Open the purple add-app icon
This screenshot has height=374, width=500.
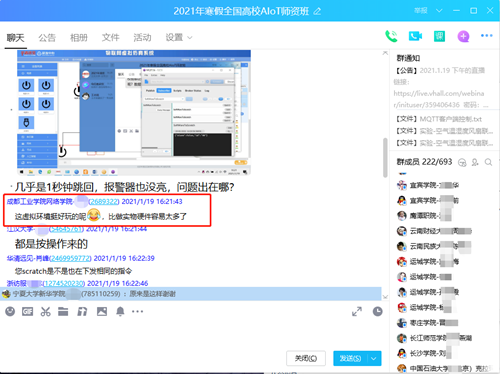point(463,36)
